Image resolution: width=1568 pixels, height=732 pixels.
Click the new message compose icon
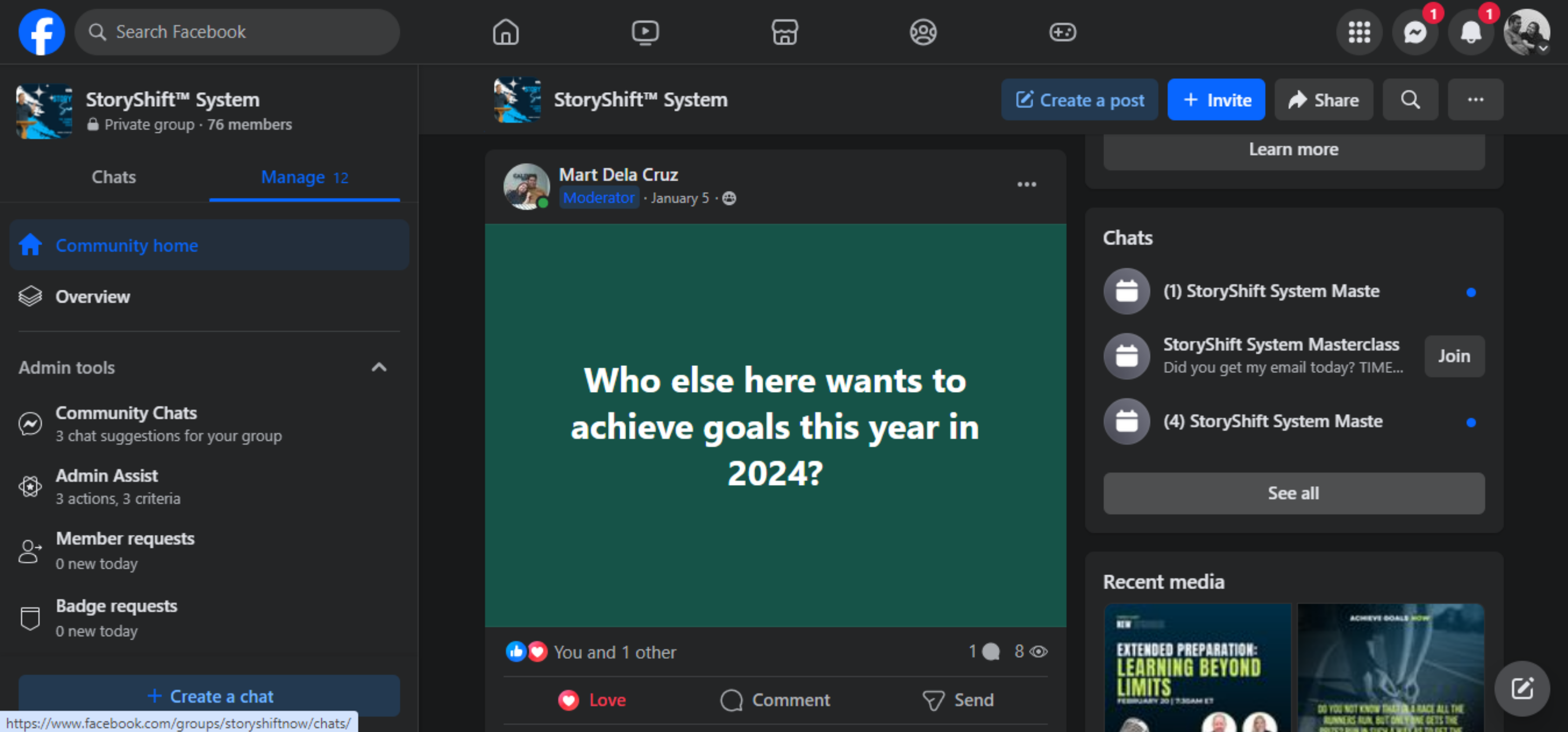pos(1522,688)
